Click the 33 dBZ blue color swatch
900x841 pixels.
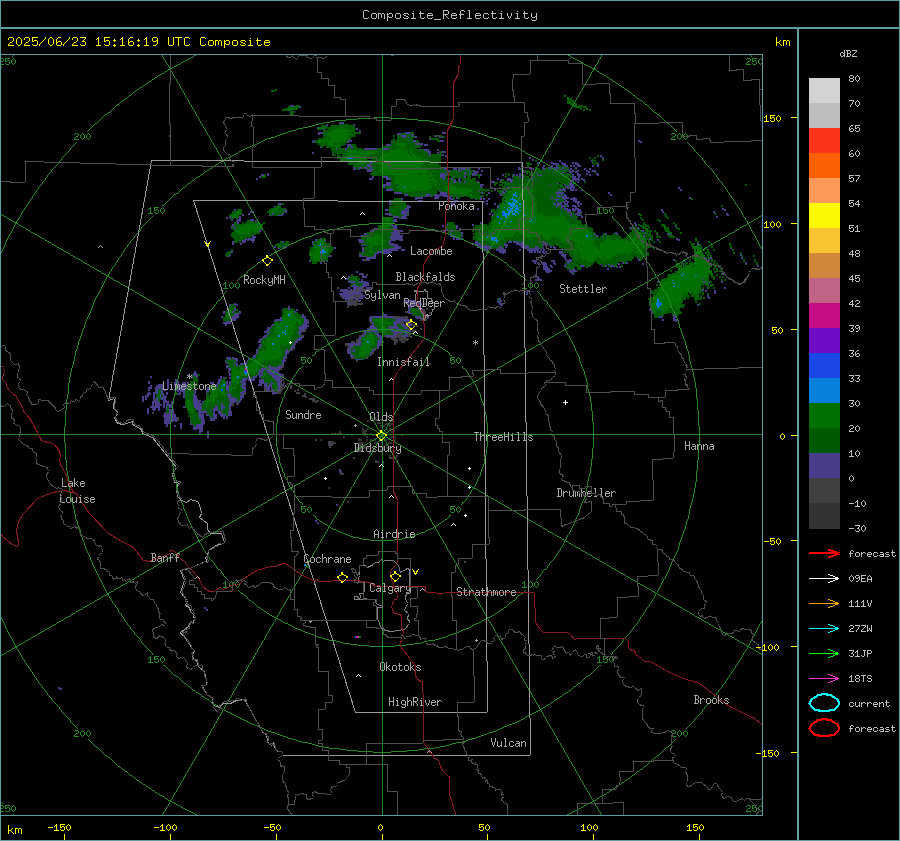pos(824,390)
